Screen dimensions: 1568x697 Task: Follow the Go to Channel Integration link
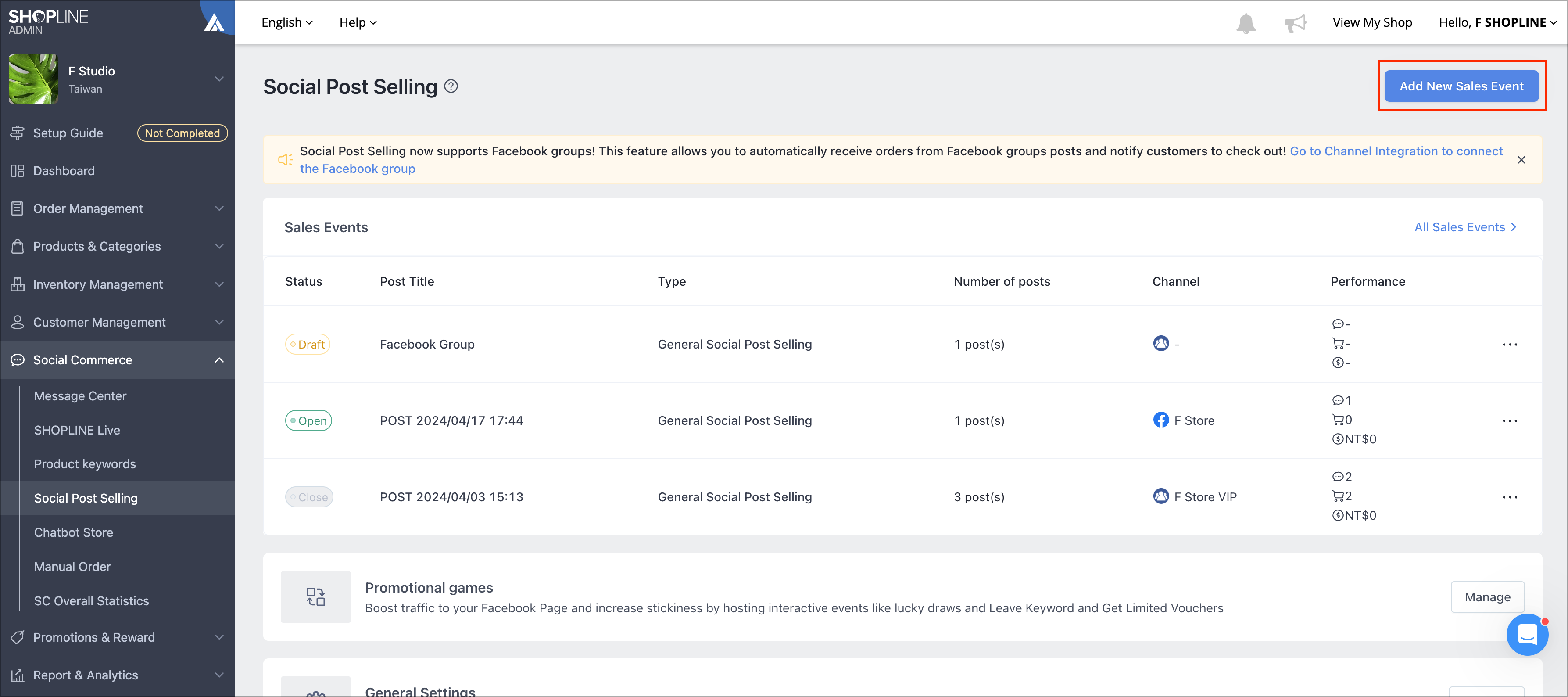[x=1396, y=151]
